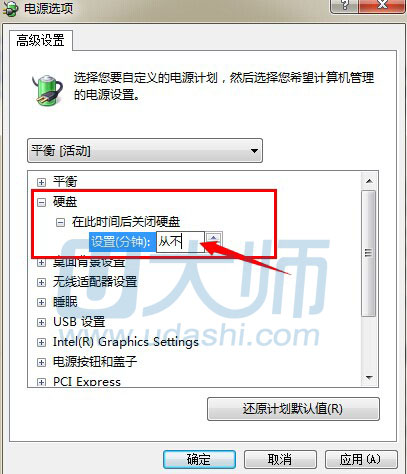
Task: Click the 设置(分钟) input field showing 从不
Action: click(180, 241)
